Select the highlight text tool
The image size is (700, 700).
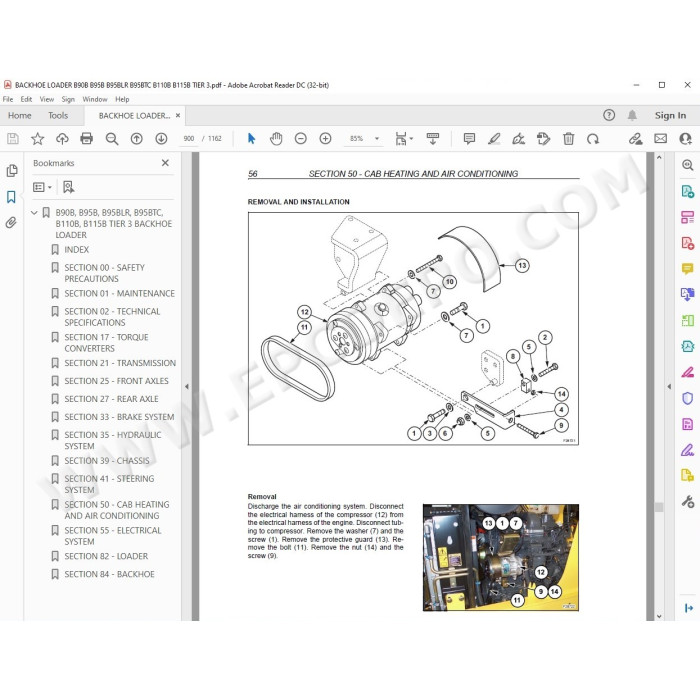pos(494,139)
